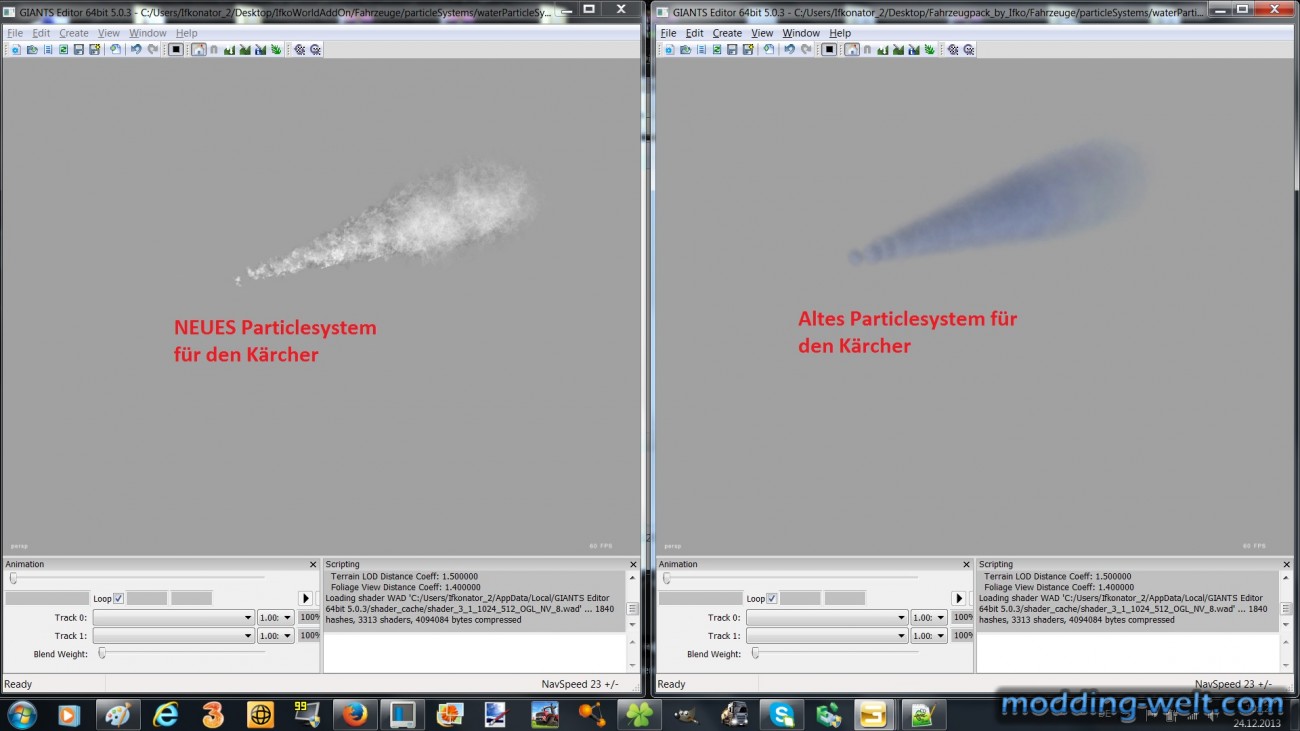This screenshot has height=731, width=1300.
Task: Click Redo arrow in left editor toolbar
Action: 153,49
